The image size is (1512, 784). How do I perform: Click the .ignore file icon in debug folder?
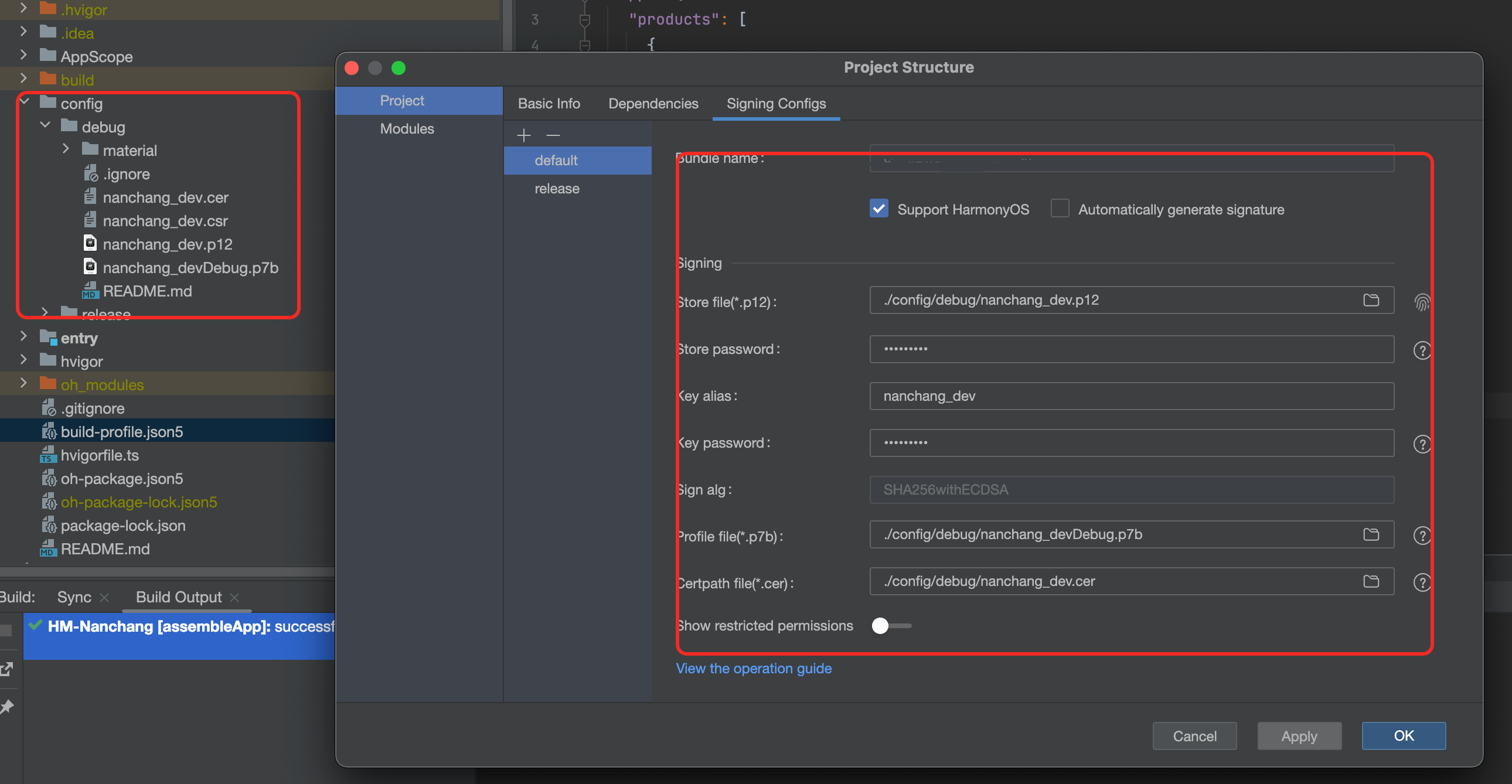pyautogui.click(x=90, y=173)
